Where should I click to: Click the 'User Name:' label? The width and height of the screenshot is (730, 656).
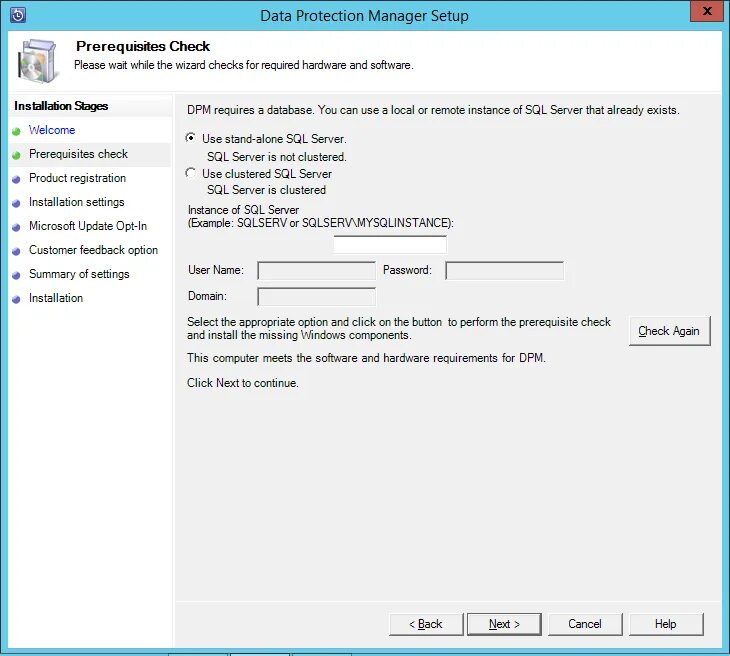point(216,270)
